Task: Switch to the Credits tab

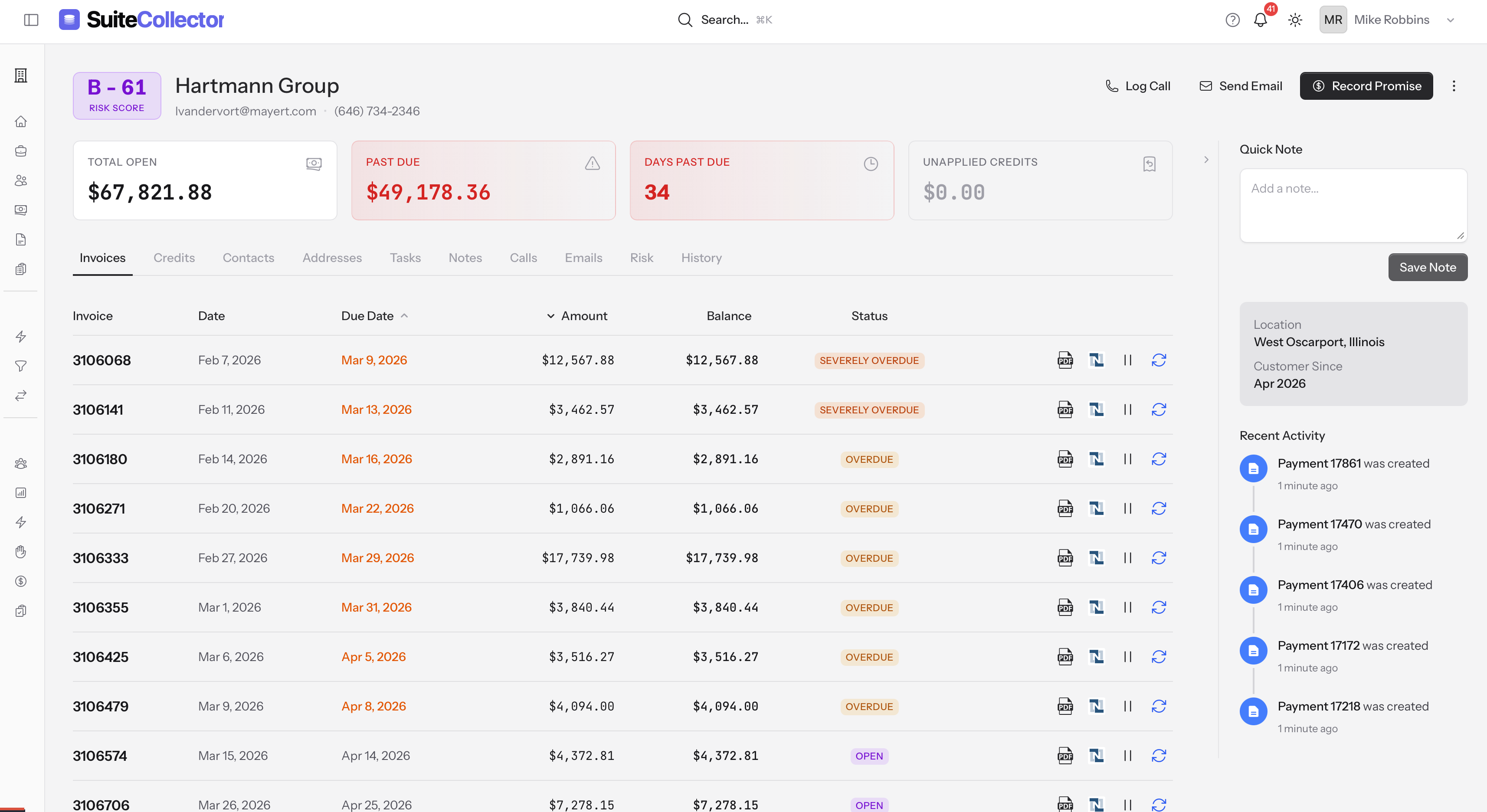Action: tap(174, 258)
